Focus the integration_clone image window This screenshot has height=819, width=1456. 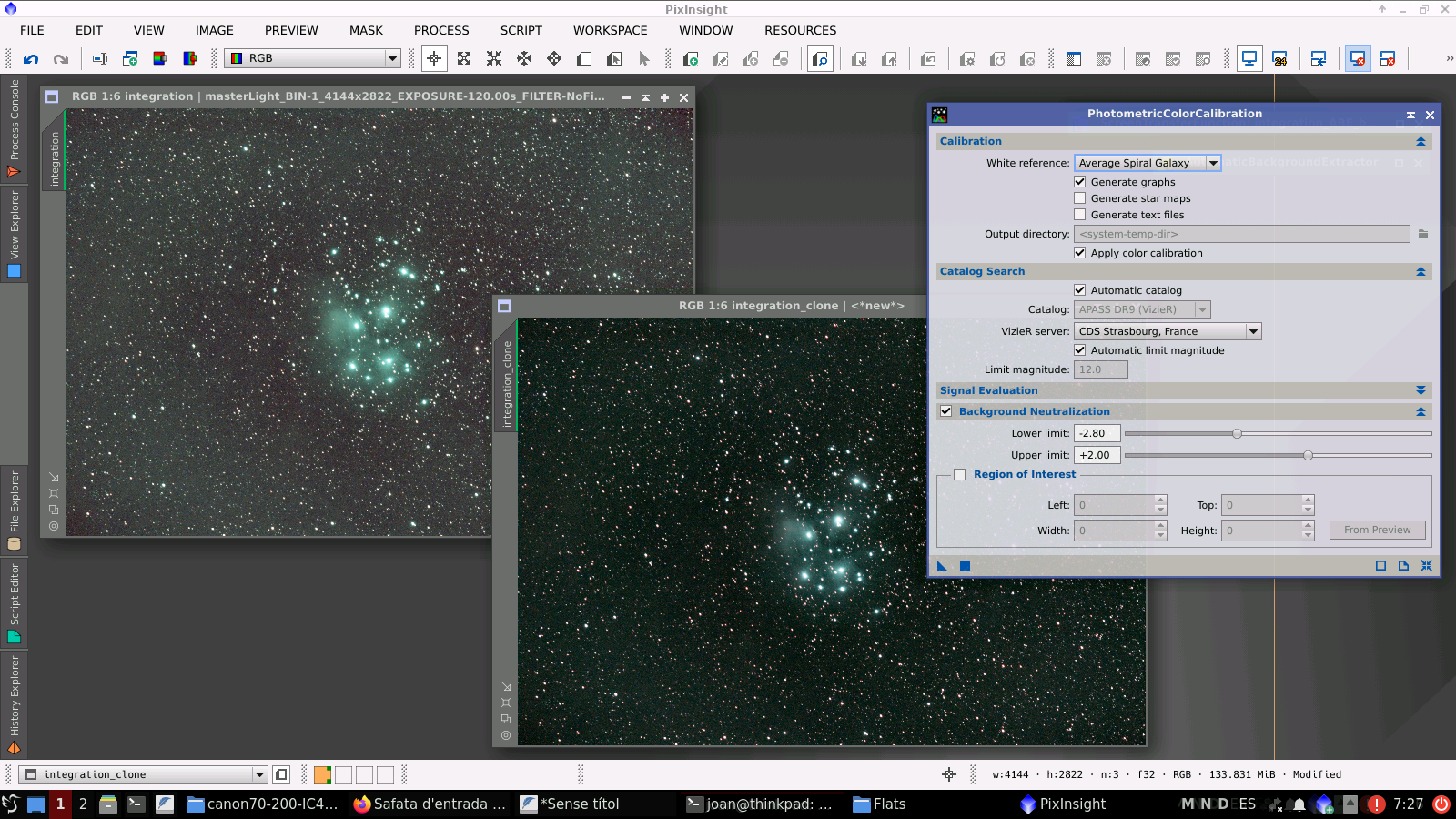point(792,305)
